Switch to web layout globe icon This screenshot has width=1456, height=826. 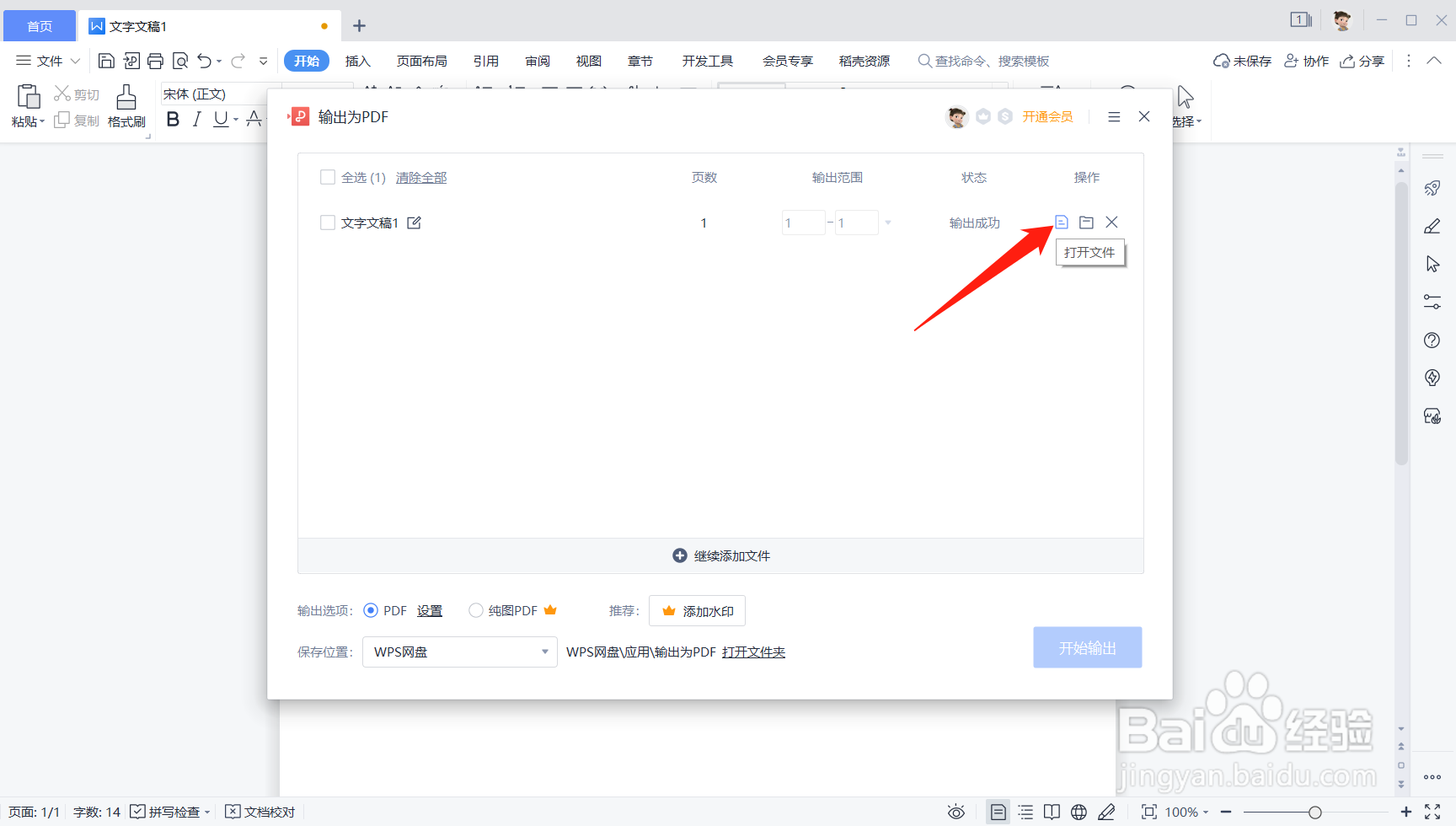[1079, 812]
